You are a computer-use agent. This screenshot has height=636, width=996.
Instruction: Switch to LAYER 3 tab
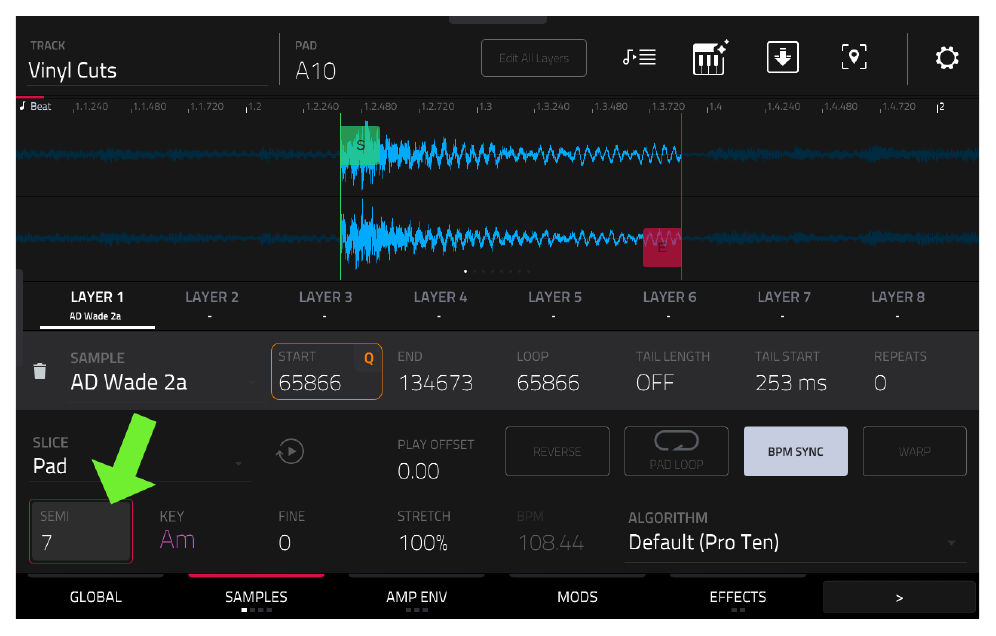pos(325,305)
